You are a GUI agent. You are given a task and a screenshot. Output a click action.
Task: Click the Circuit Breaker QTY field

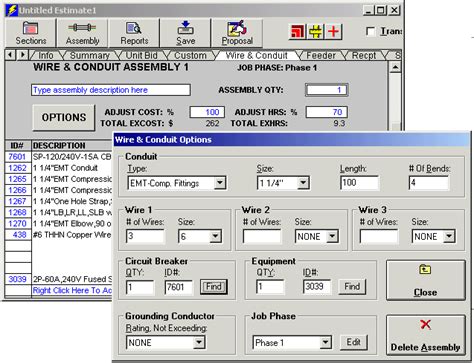[140, 287]
